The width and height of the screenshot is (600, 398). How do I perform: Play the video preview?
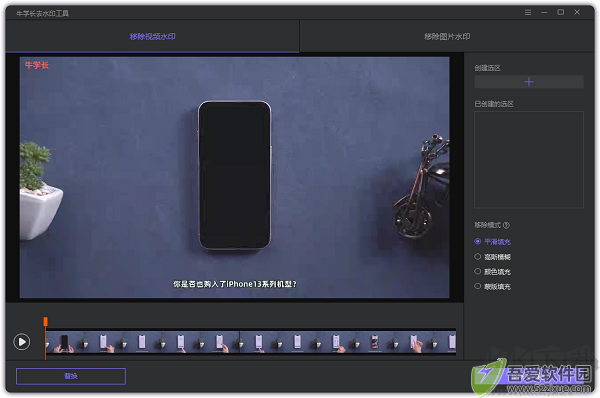click(x=21, y=342)
